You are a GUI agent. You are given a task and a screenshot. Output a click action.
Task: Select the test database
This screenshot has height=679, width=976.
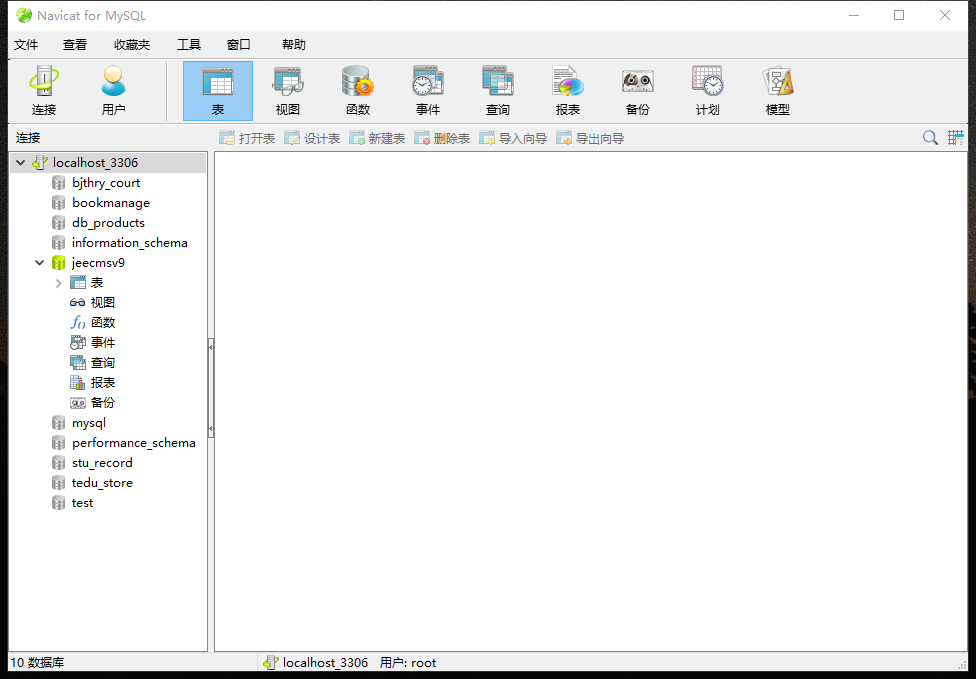82,502
